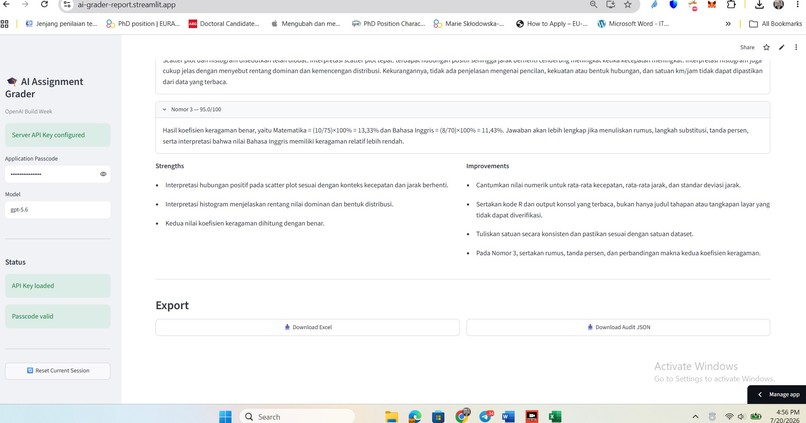Click the Share button

click(x=747, y=47)
